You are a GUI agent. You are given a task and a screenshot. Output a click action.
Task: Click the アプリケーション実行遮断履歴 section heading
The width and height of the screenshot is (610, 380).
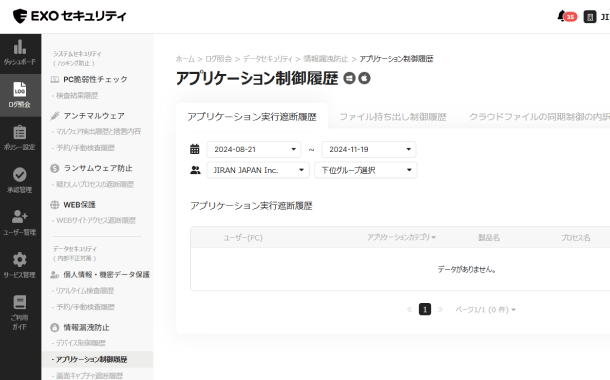(251, 206)
